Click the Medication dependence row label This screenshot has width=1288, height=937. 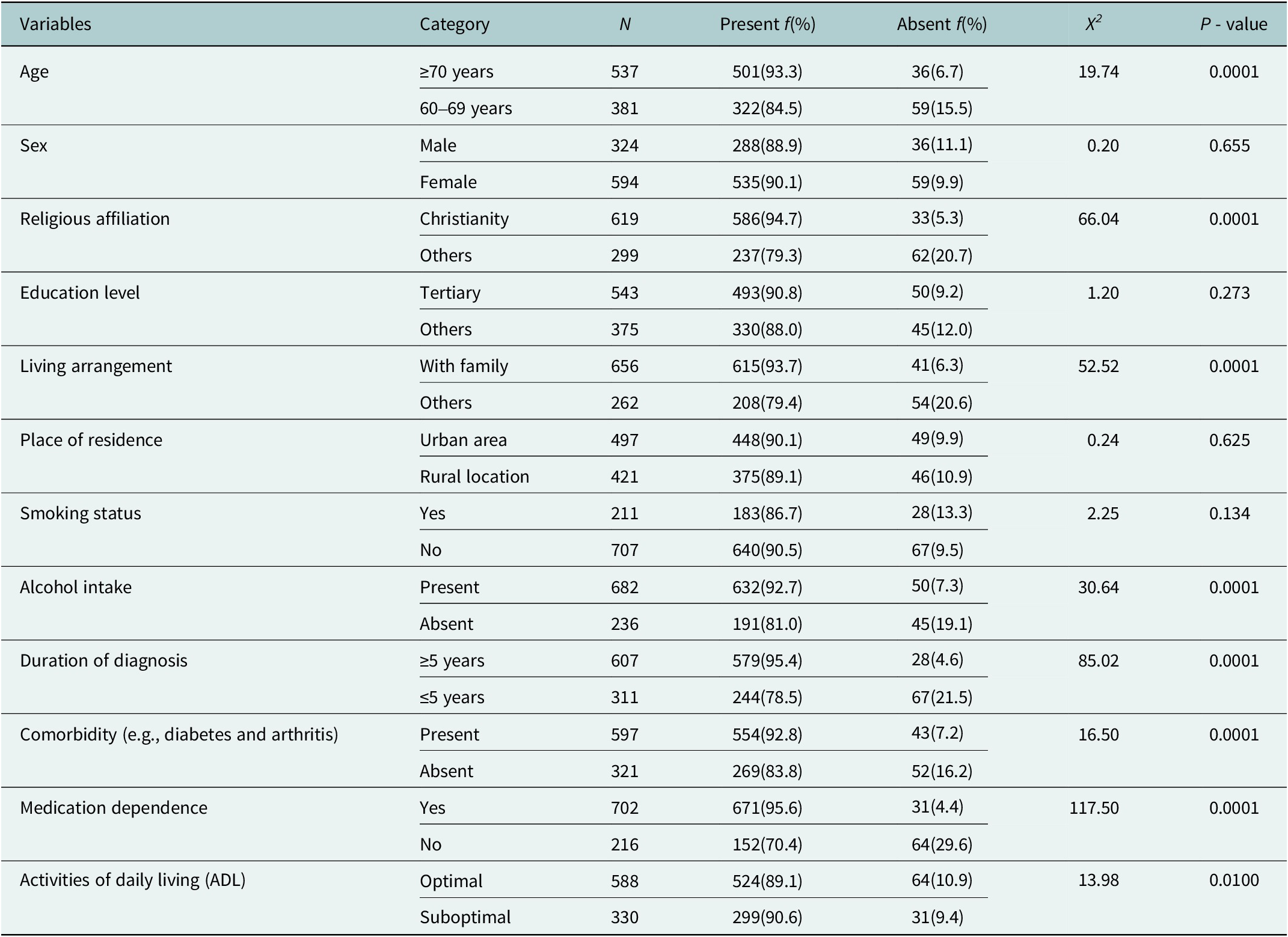[x=114, y=808]
